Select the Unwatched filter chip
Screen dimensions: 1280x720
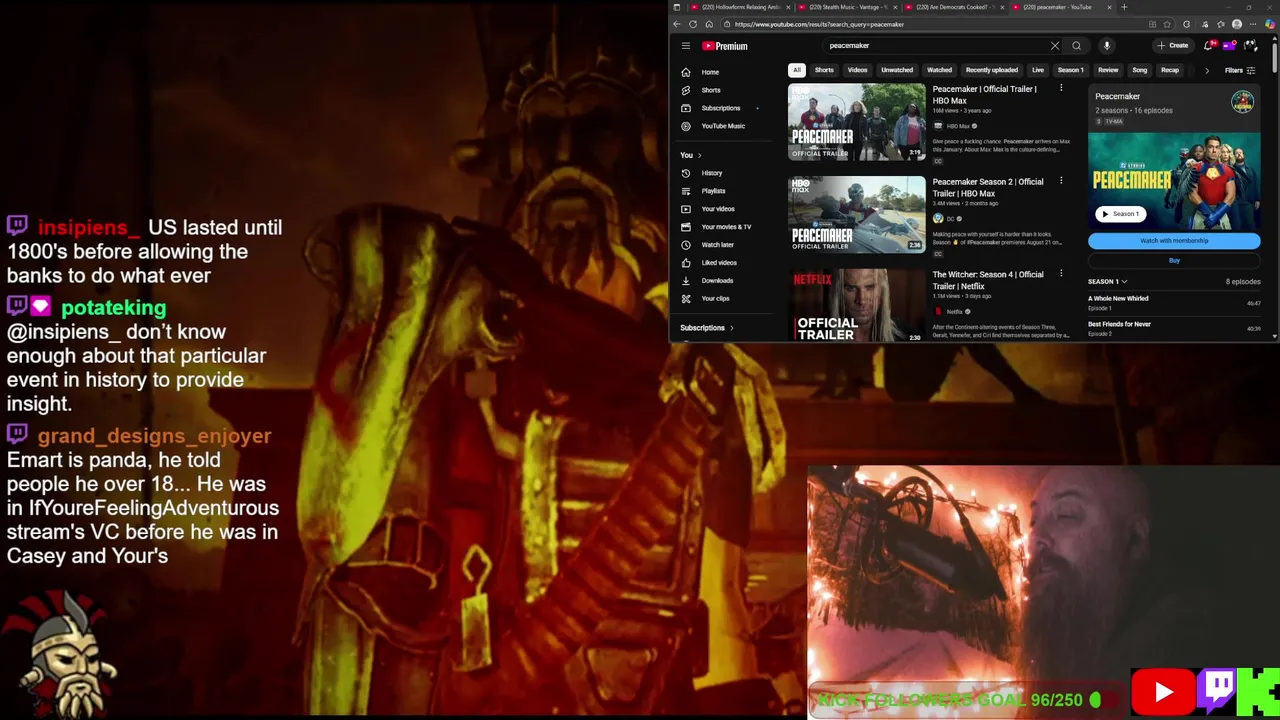point(897,70)
